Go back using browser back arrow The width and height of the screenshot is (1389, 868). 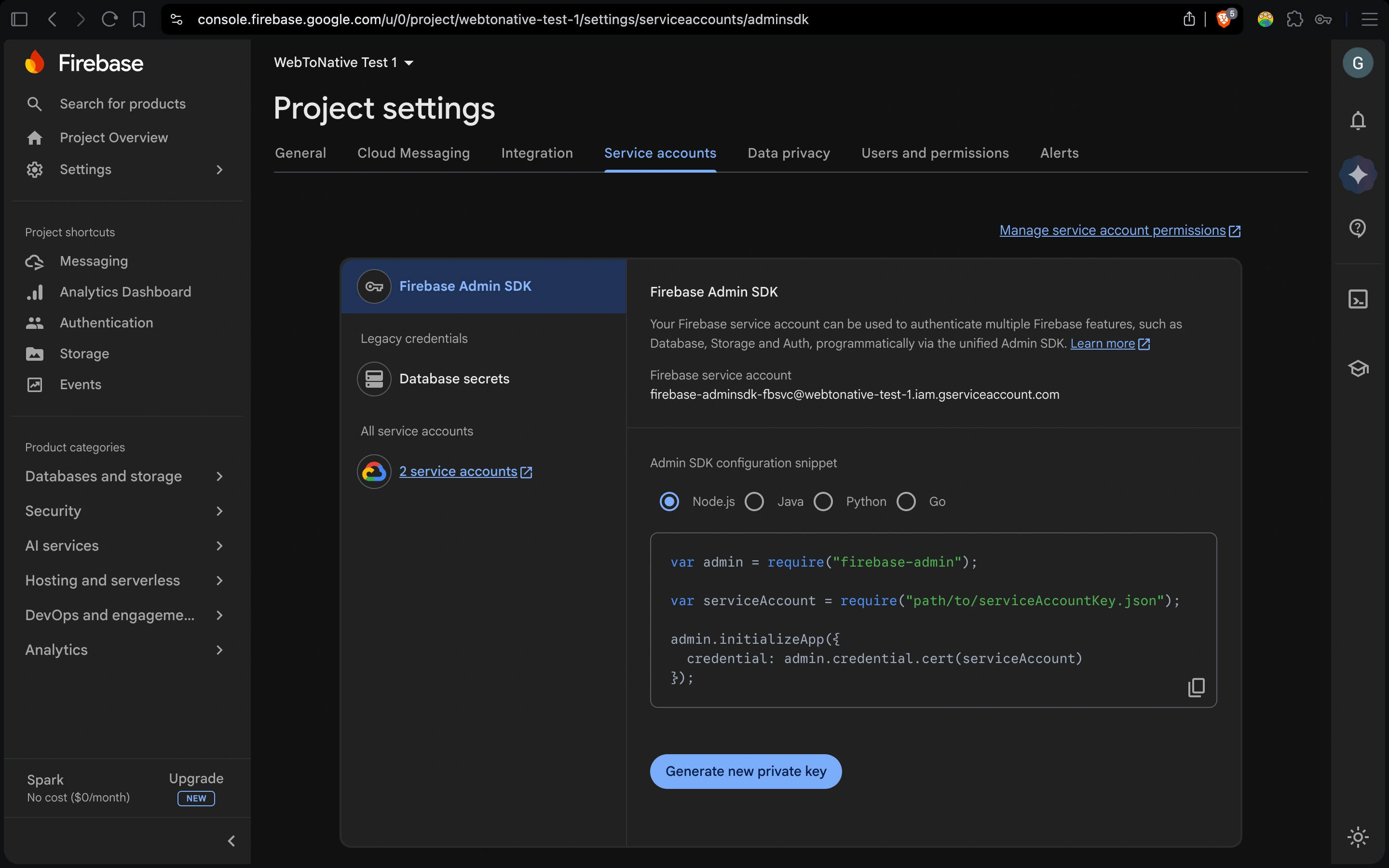tap(53, 19)
